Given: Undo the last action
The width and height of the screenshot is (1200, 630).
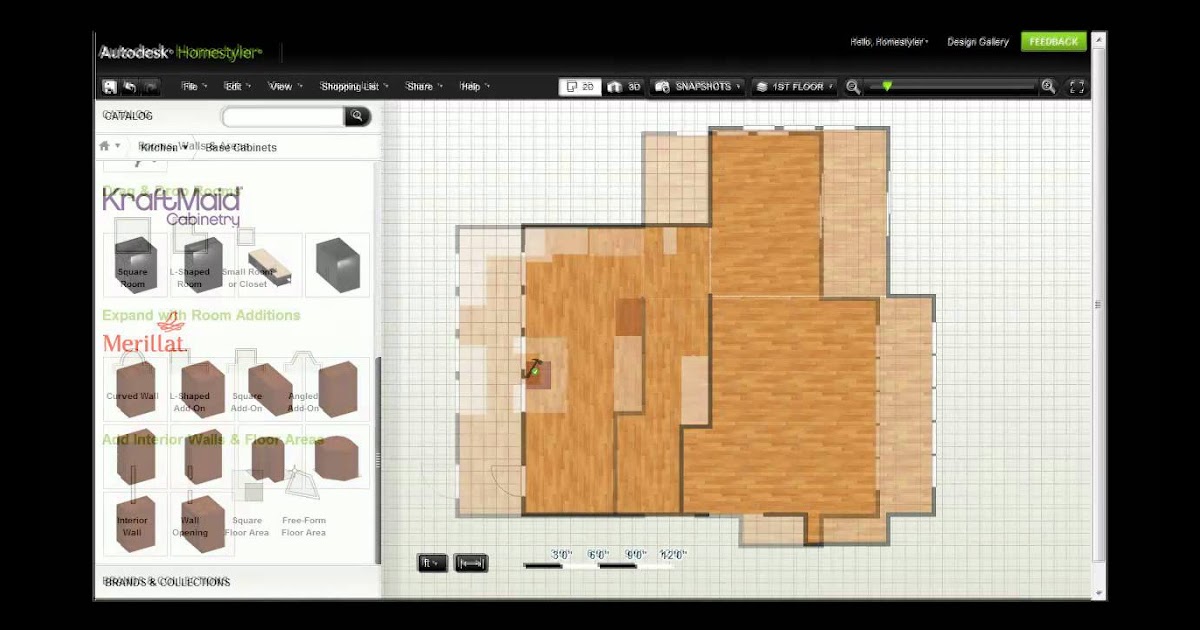Looking at the screenshot, I should 130,87.
